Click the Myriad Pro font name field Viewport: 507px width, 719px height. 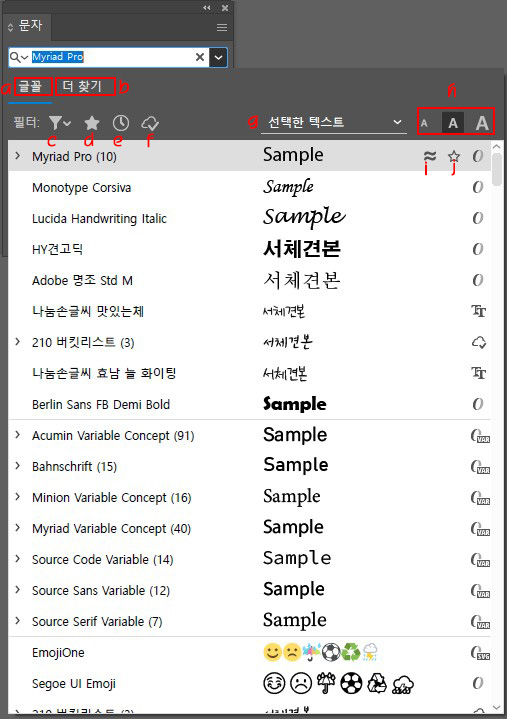coord(110,57)
